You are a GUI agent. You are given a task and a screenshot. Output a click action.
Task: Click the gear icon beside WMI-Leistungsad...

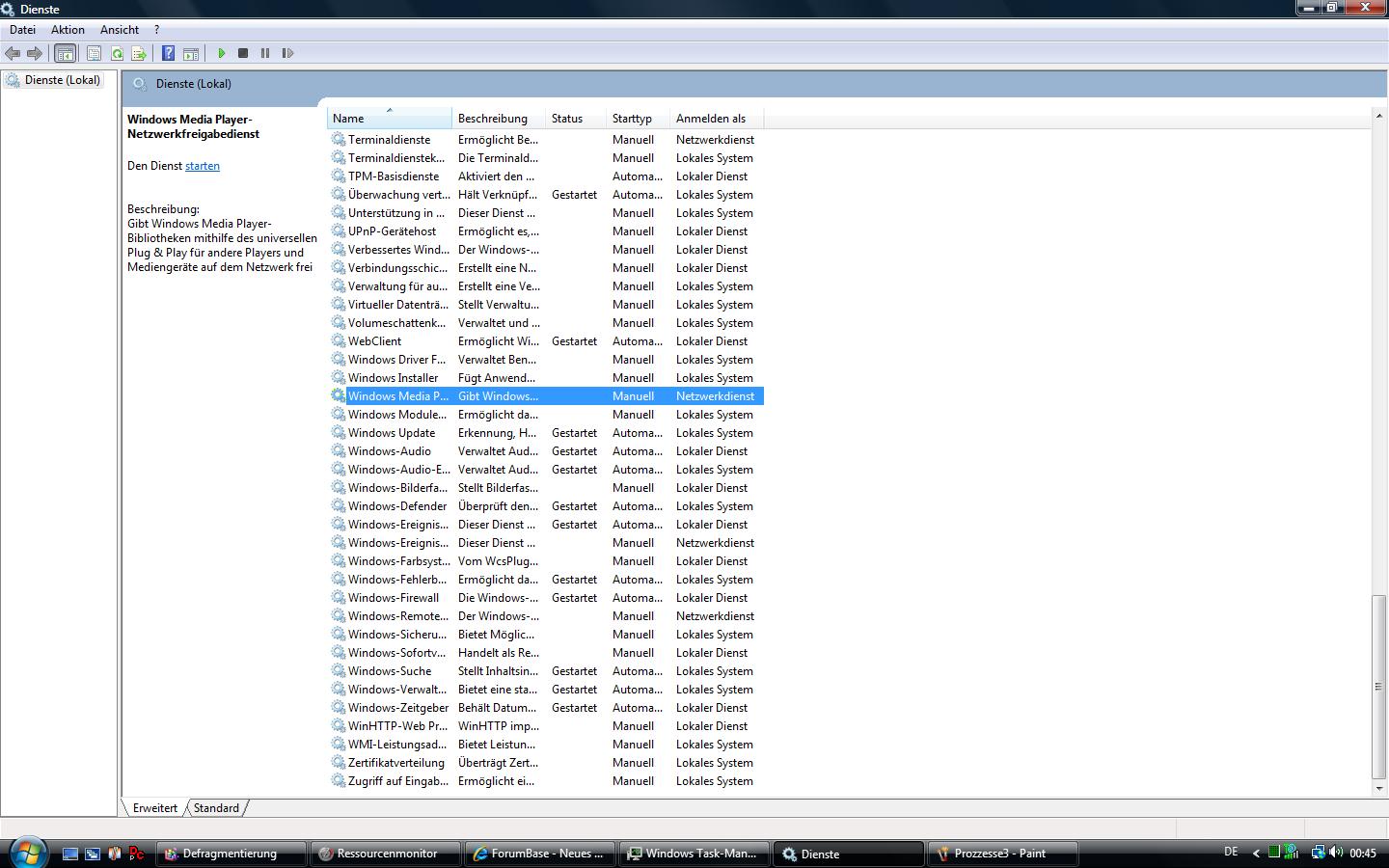(338, 744)
